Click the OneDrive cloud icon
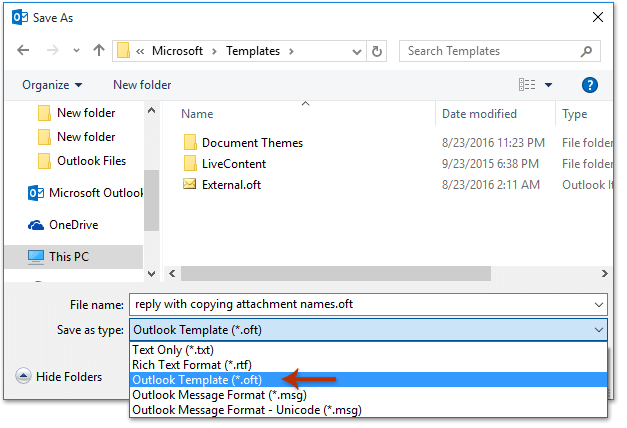The image size is (627, 428). pyautogui.click(x=36, y=225)
